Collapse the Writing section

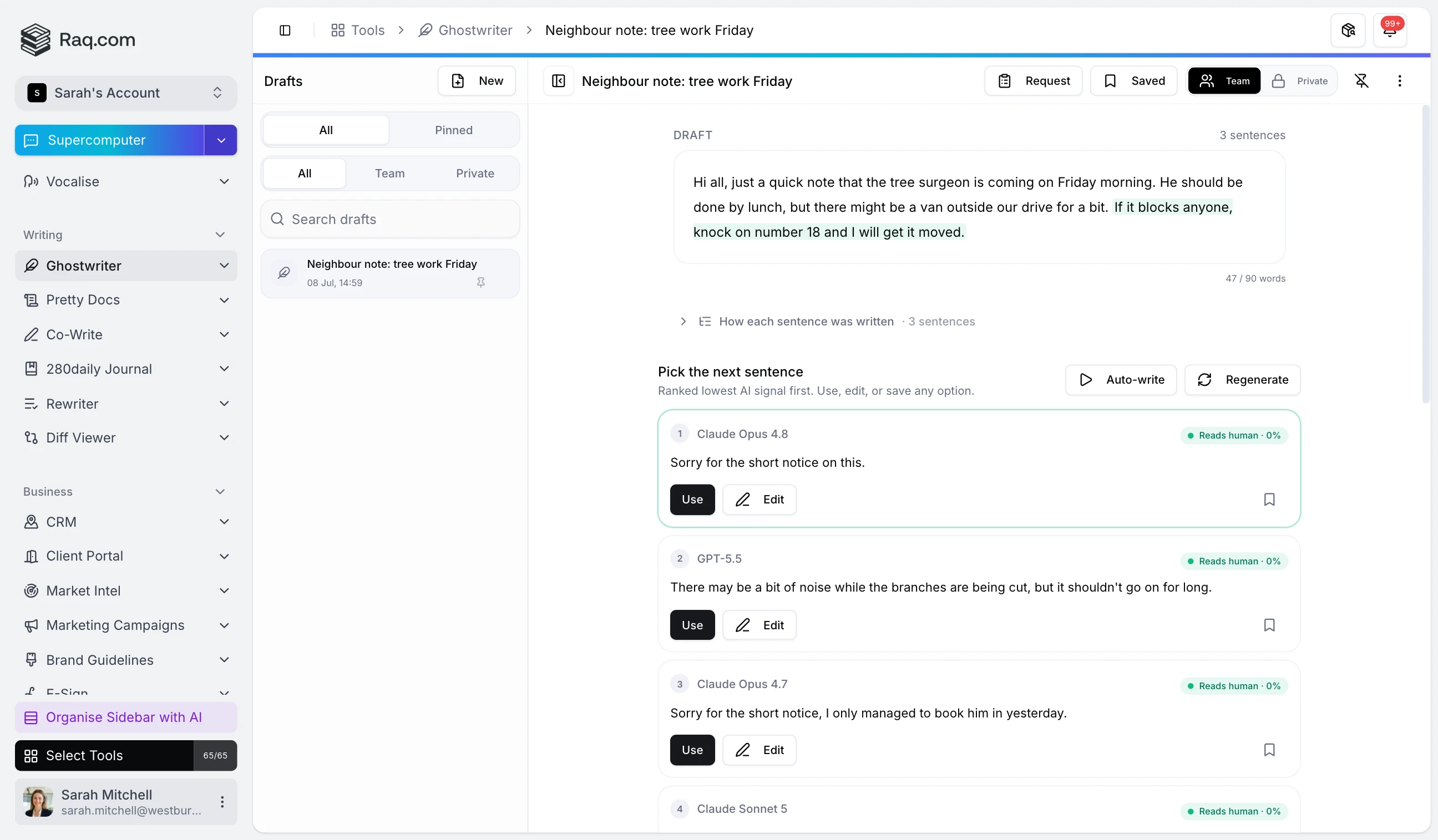point(220,235)
